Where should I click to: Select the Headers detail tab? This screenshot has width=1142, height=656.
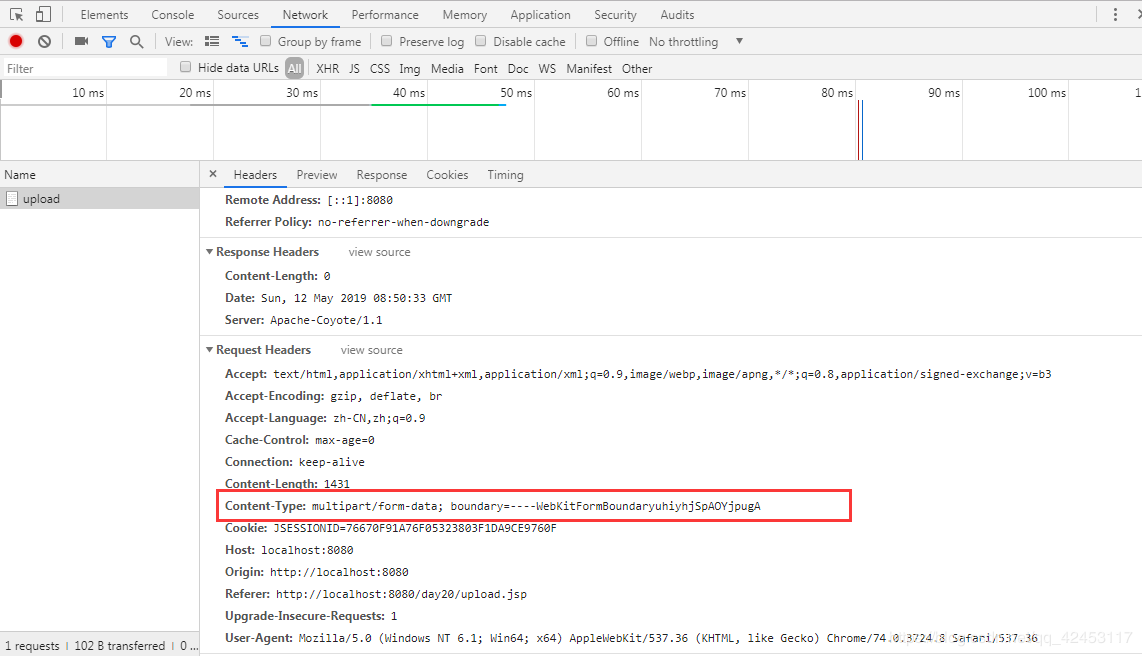[255, 175]
